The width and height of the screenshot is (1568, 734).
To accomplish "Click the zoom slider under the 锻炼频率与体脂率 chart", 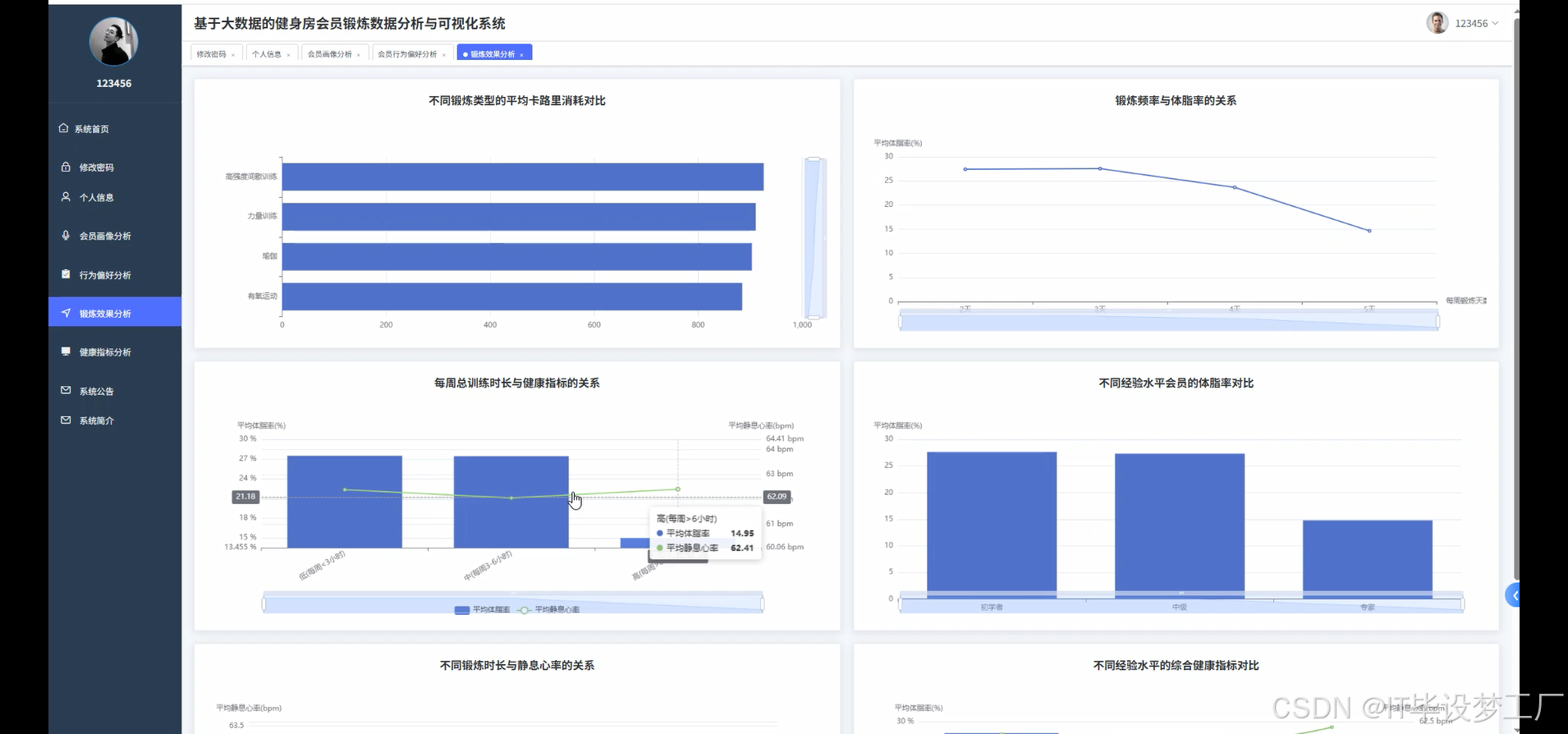I will tap(1169, 322).
